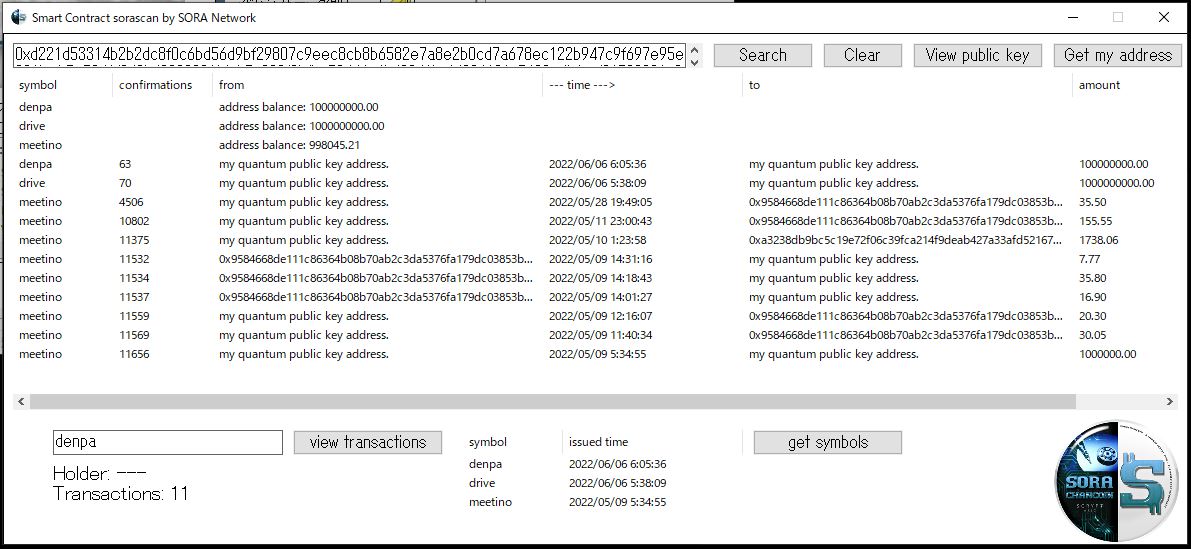Minimize the sorascan window
This screenshot has height=549, width=1191.
point(1073,17)
